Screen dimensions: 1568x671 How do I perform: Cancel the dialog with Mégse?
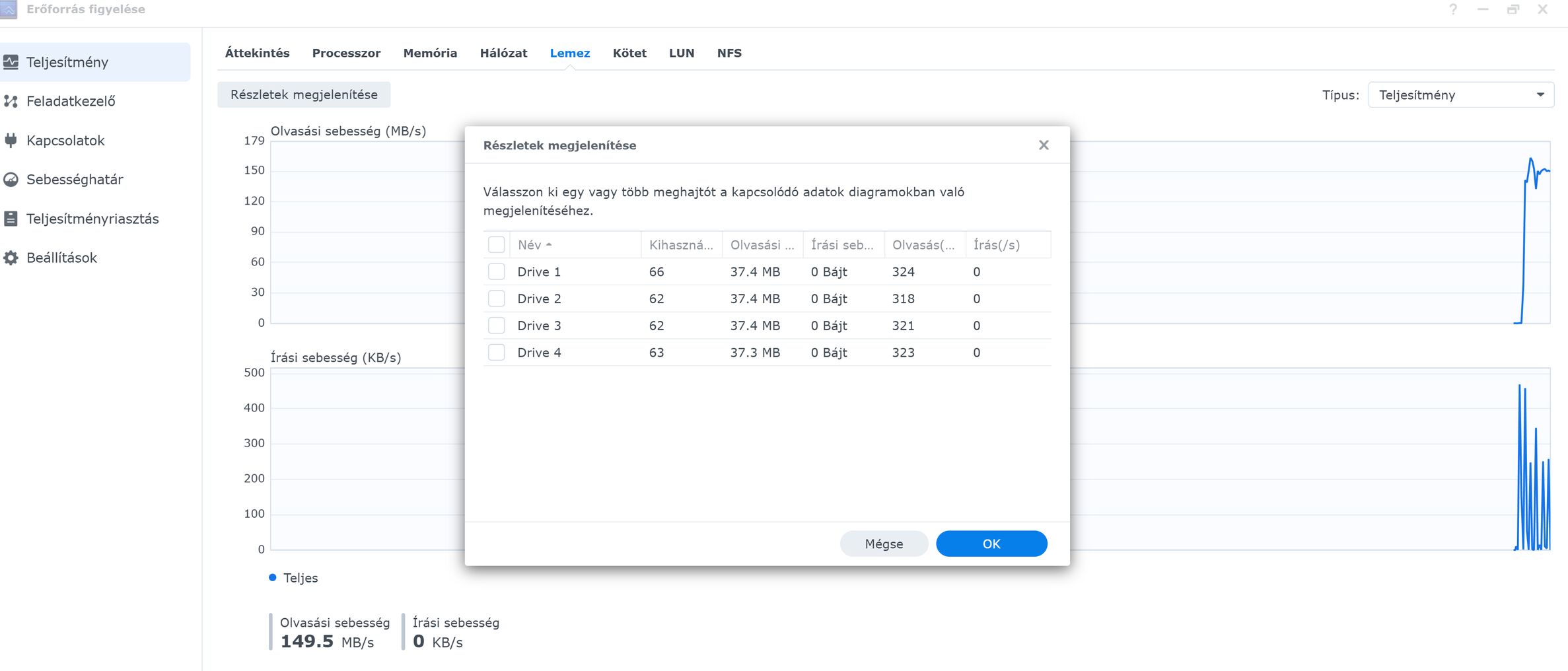[884, 544]
